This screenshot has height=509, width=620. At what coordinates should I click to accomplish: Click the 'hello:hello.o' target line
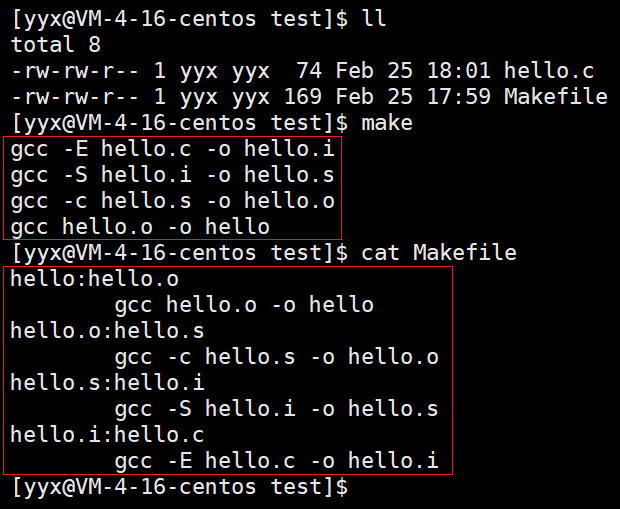(95, 279)
